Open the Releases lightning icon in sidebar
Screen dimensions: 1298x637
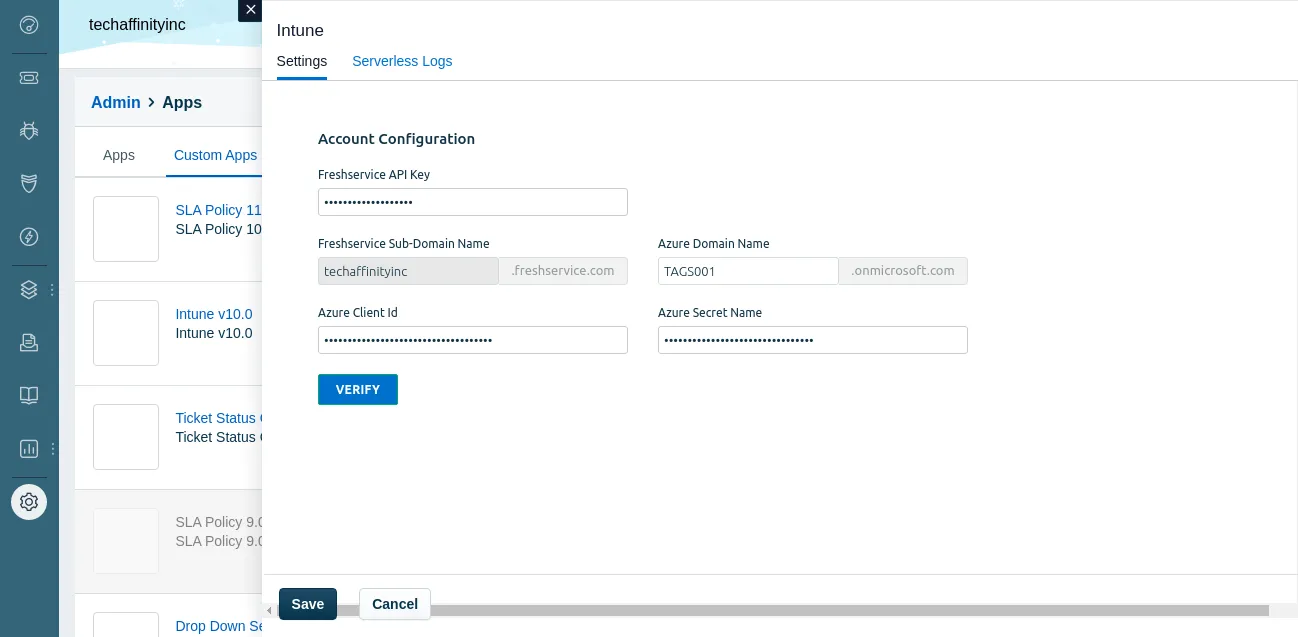point(29,236)
